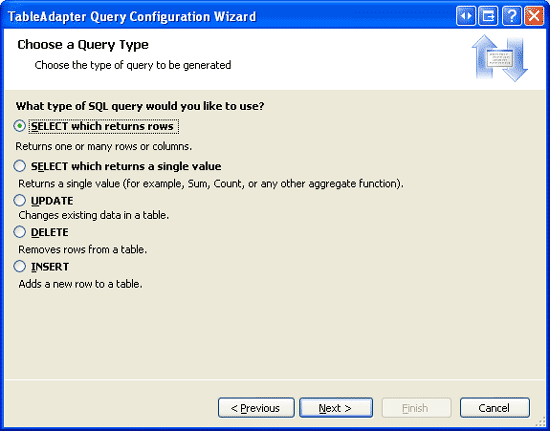The height and width of the screenshot is (431, 550).
Task: Click the left-right arrows title bar icon
Action: click(466, 16)
